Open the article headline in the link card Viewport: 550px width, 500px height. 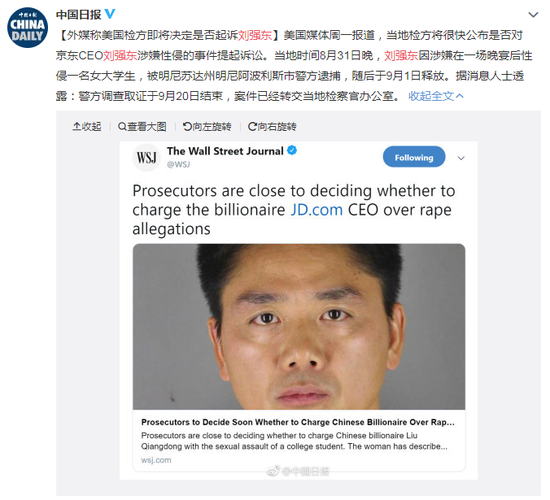pyautogui.click(x=298, y=422)
